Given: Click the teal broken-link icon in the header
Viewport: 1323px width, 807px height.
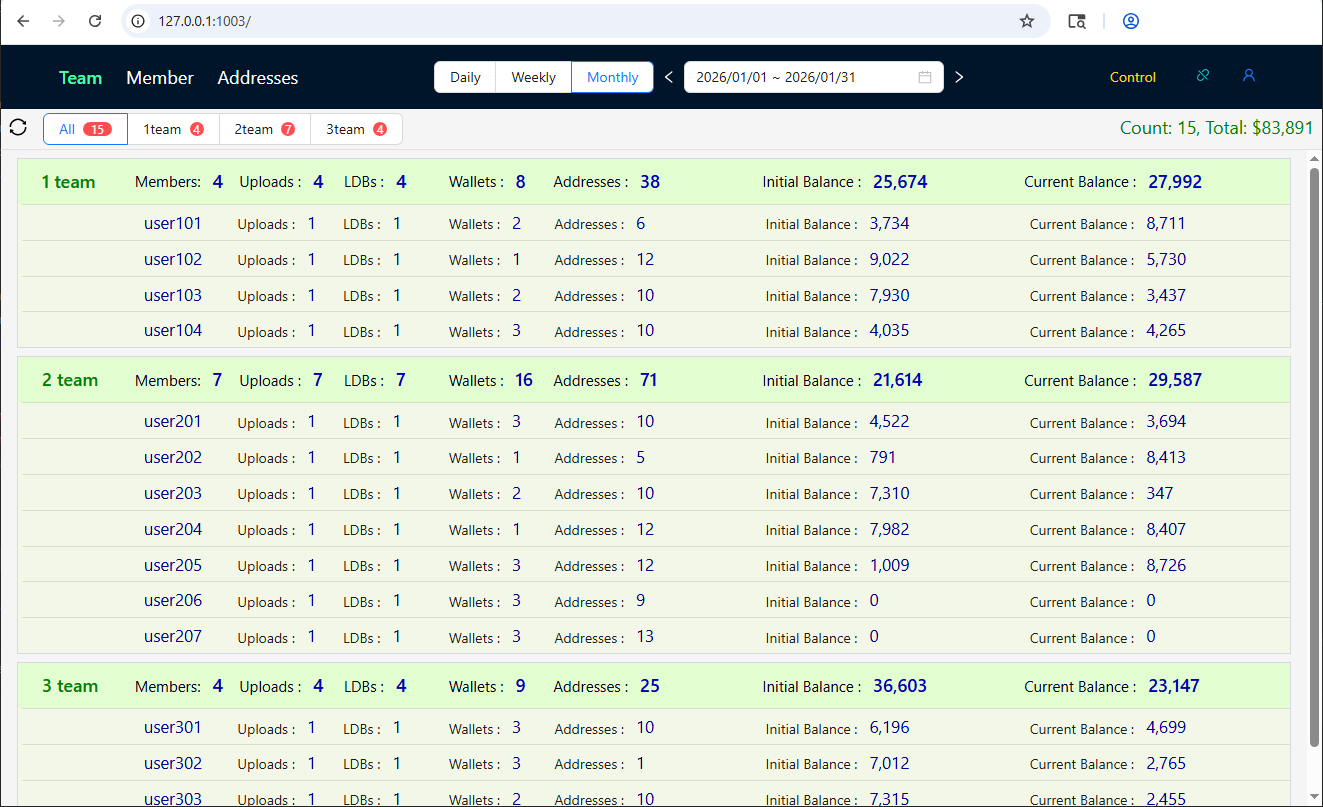Looking at the screenshot, I should click(1202, 75).
